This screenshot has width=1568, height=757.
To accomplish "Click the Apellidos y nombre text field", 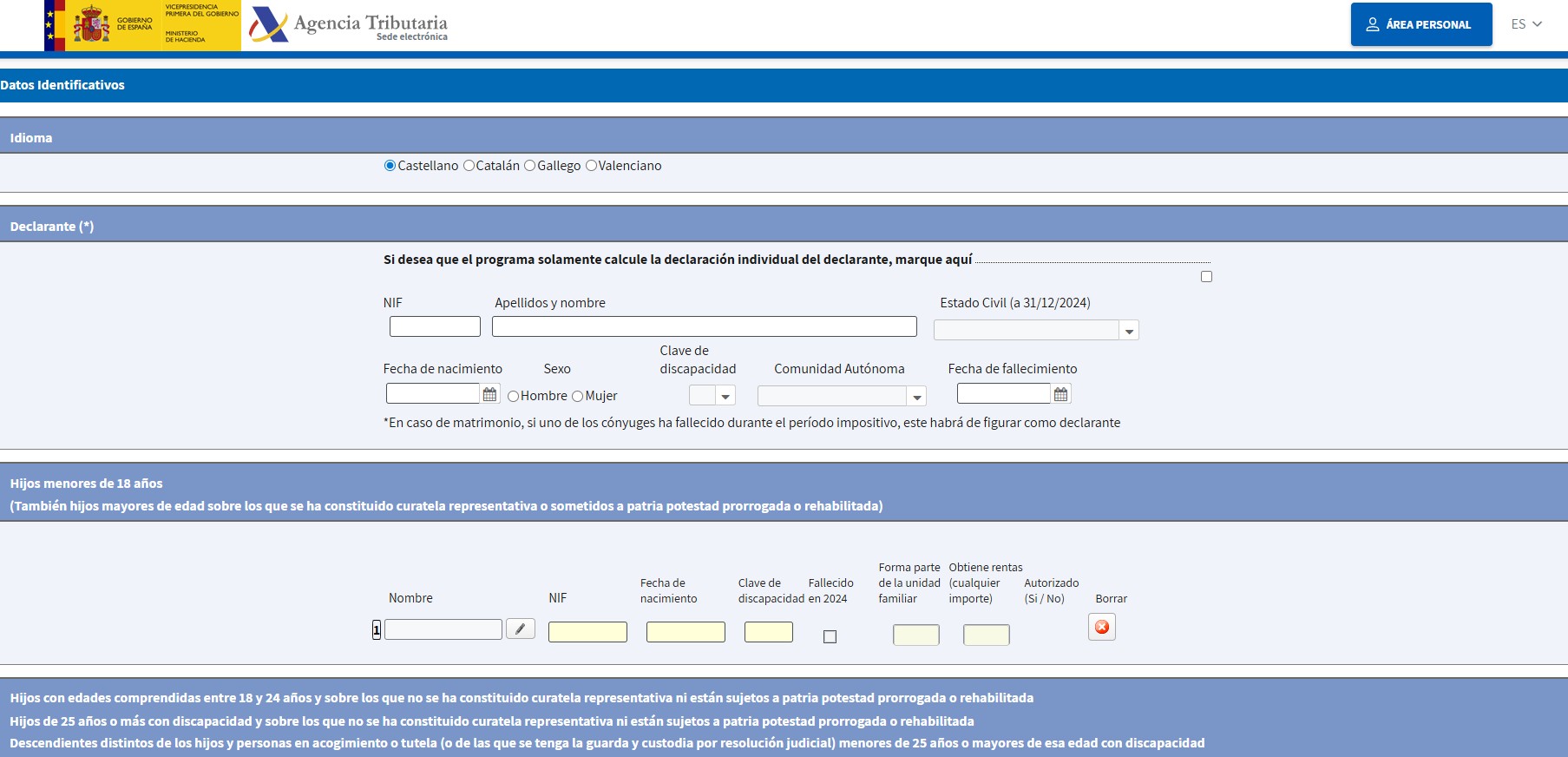I will tap(704, 326).
